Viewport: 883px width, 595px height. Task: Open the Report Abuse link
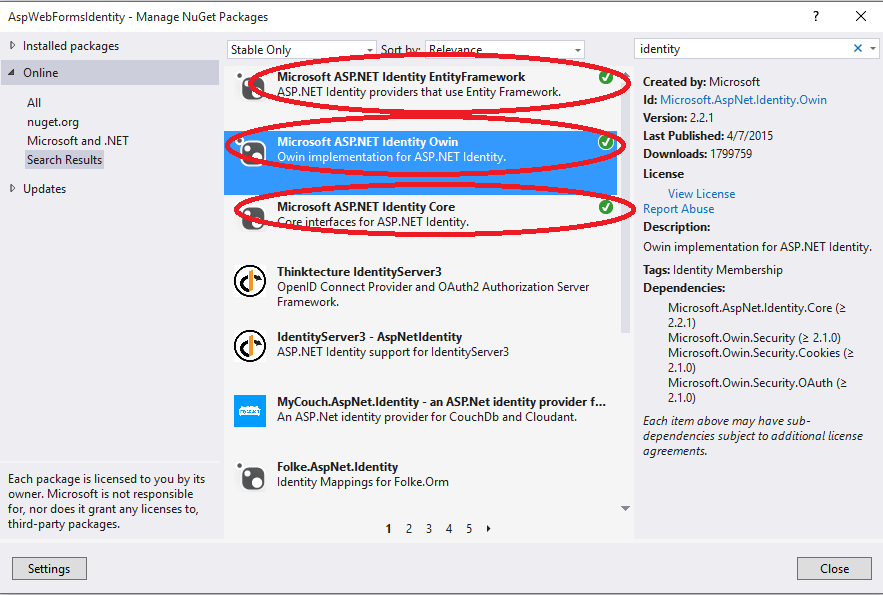679,209
